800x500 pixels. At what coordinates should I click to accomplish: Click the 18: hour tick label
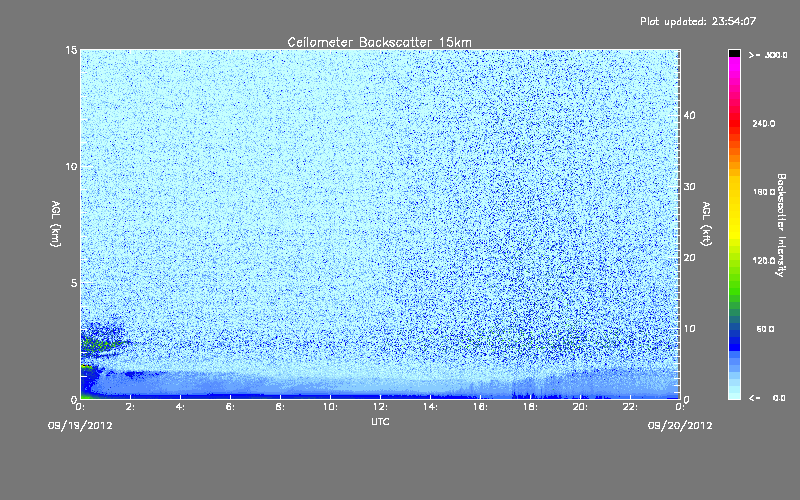[x=530, y=407]
